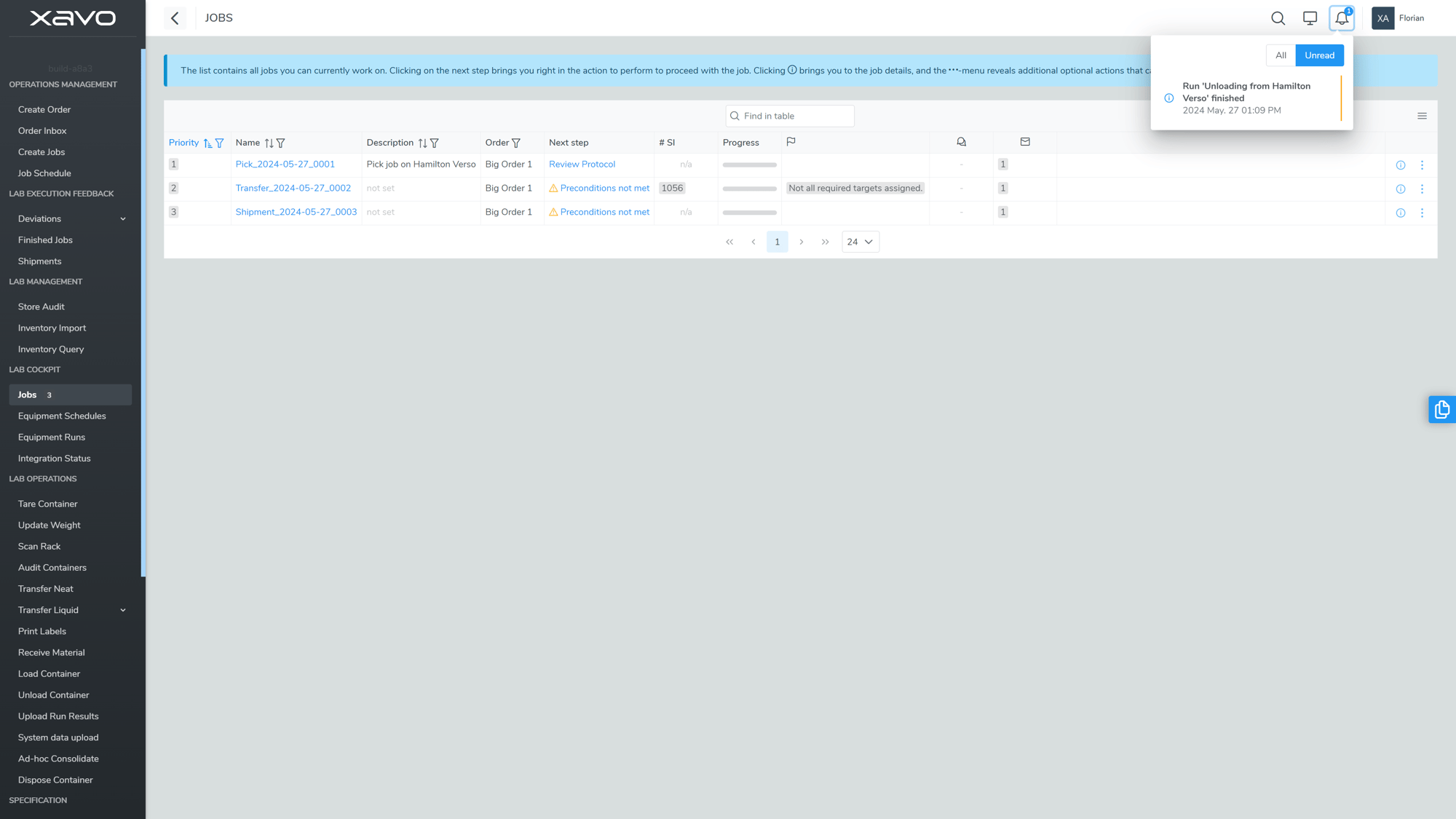Viewport: 1456px width, 819px height.
Task: Click the 1056 SI count badge
Action: (x=672, y=189)
